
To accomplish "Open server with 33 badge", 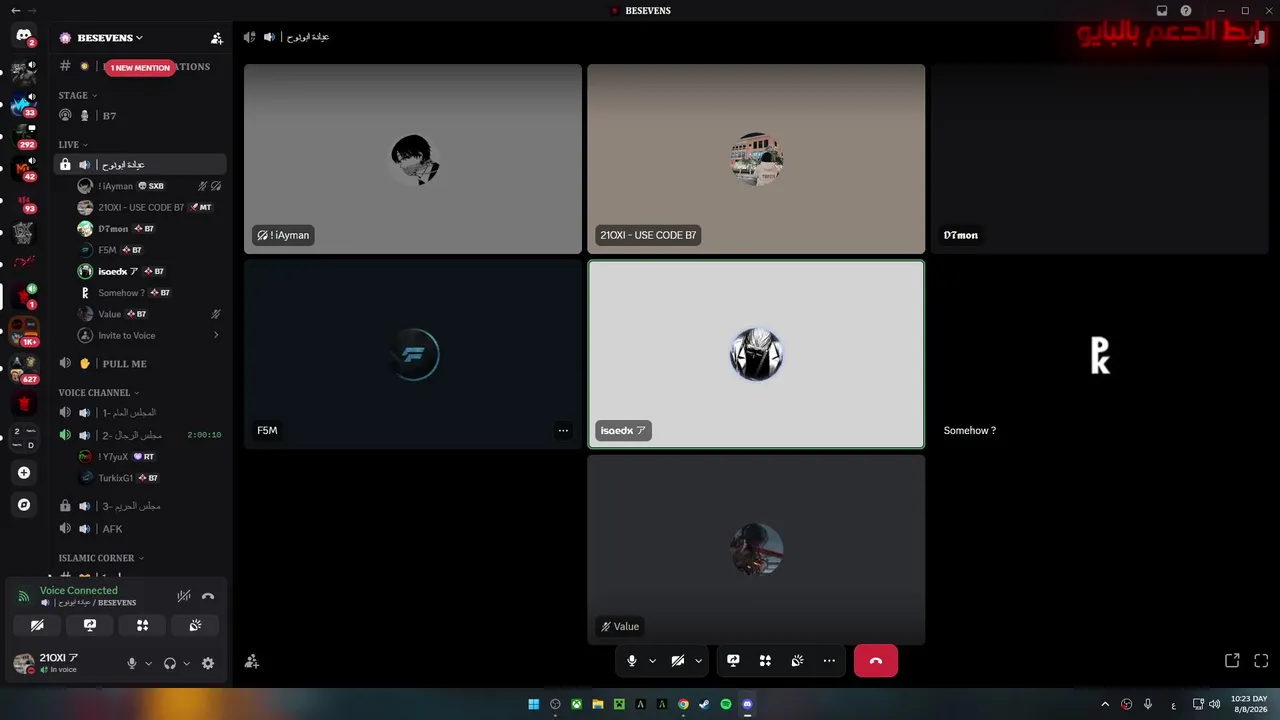I will point(24,104).
